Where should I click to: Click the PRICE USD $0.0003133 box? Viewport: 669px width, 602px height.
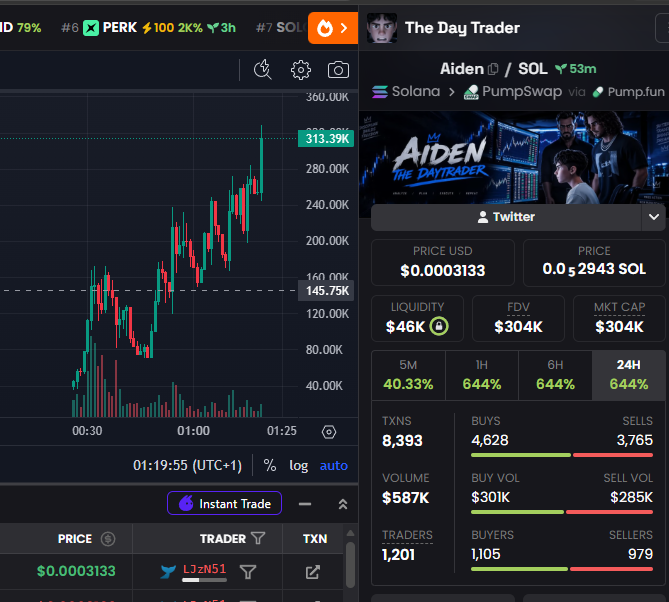(442, 263)
